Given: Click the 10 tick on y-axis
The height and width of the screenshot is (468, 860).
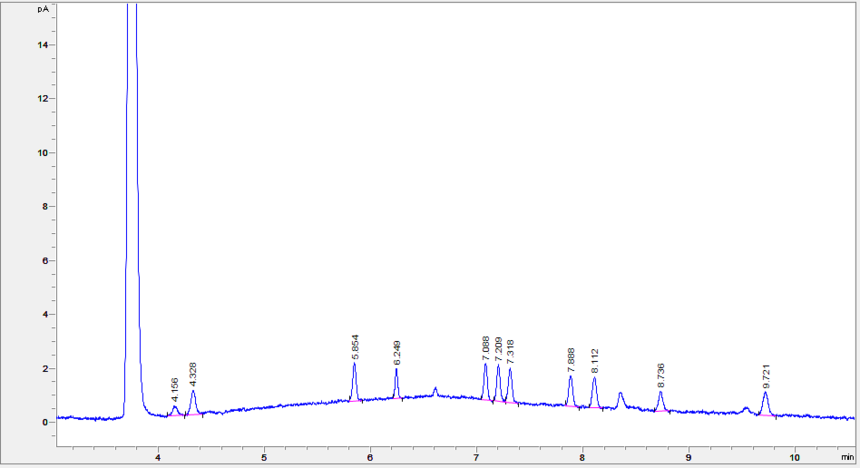Looking at the screenshot, I should 43,153.
